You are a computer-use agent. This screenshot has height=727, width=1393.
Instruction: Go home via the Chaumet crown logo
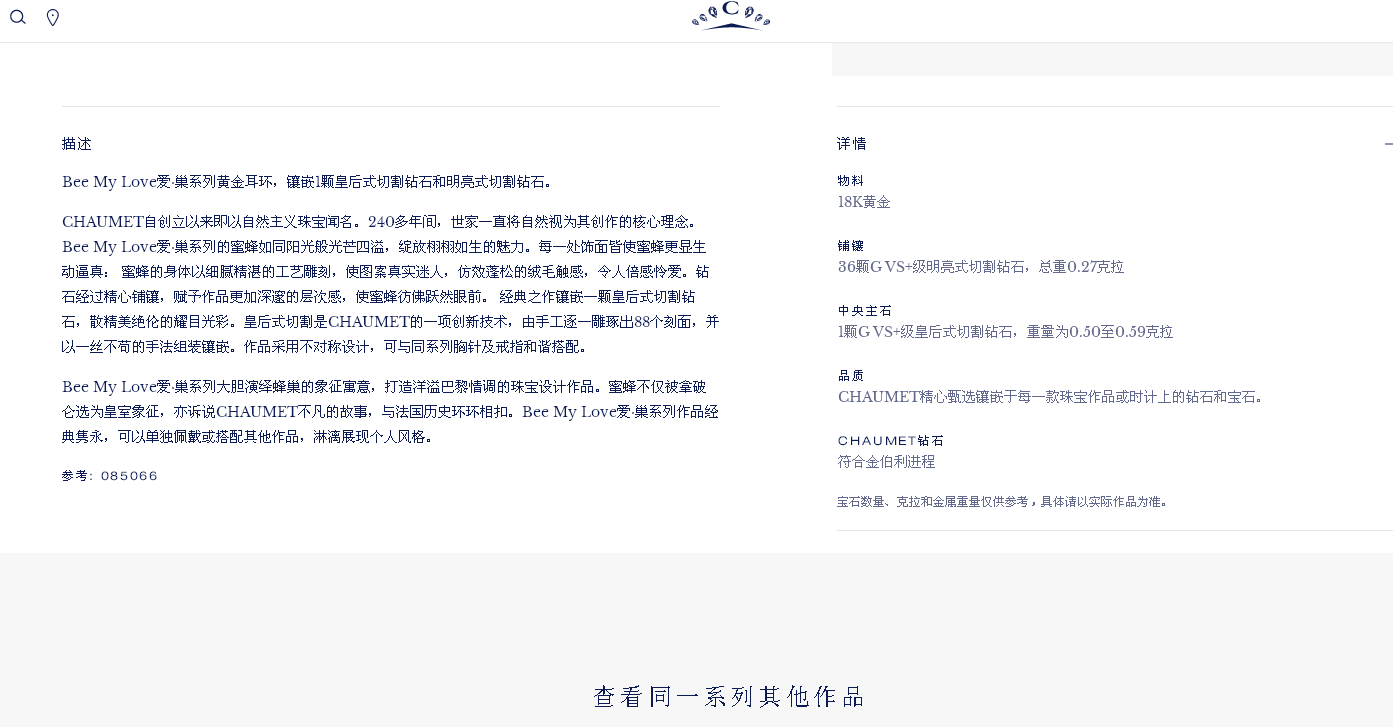click(x=731, y=15)
